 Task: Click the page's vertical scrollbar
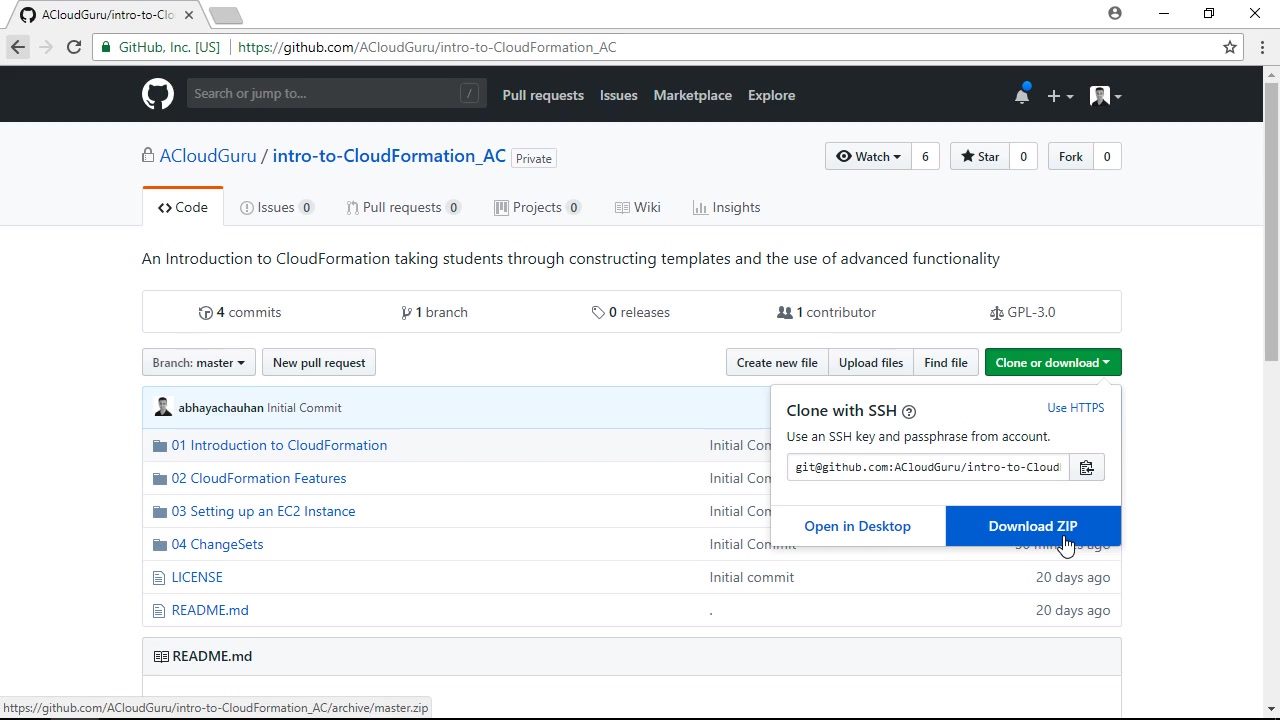coord(1271,220)
